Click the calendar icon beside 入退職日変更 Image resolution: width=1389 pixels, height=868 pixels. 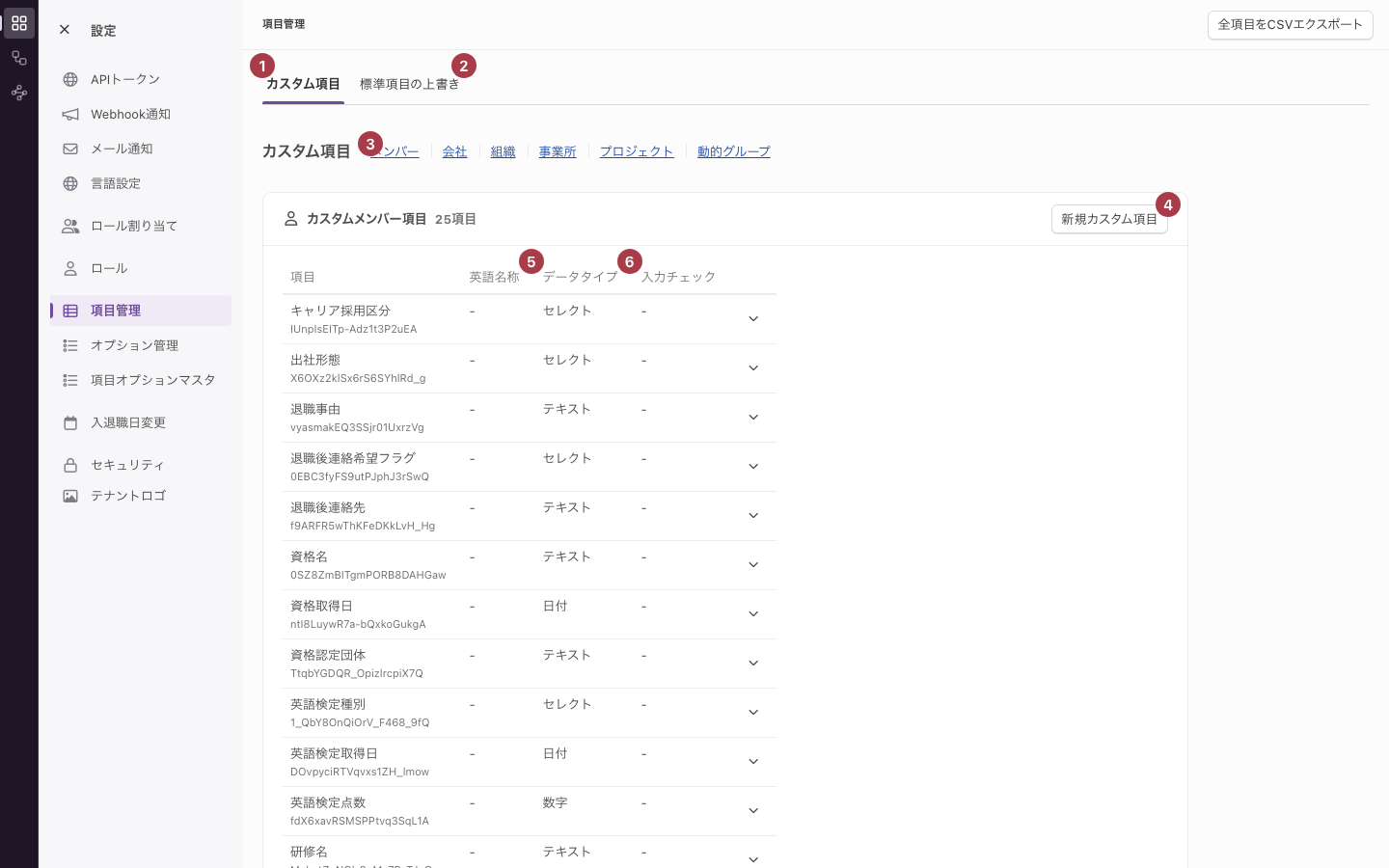pos(70,422)
